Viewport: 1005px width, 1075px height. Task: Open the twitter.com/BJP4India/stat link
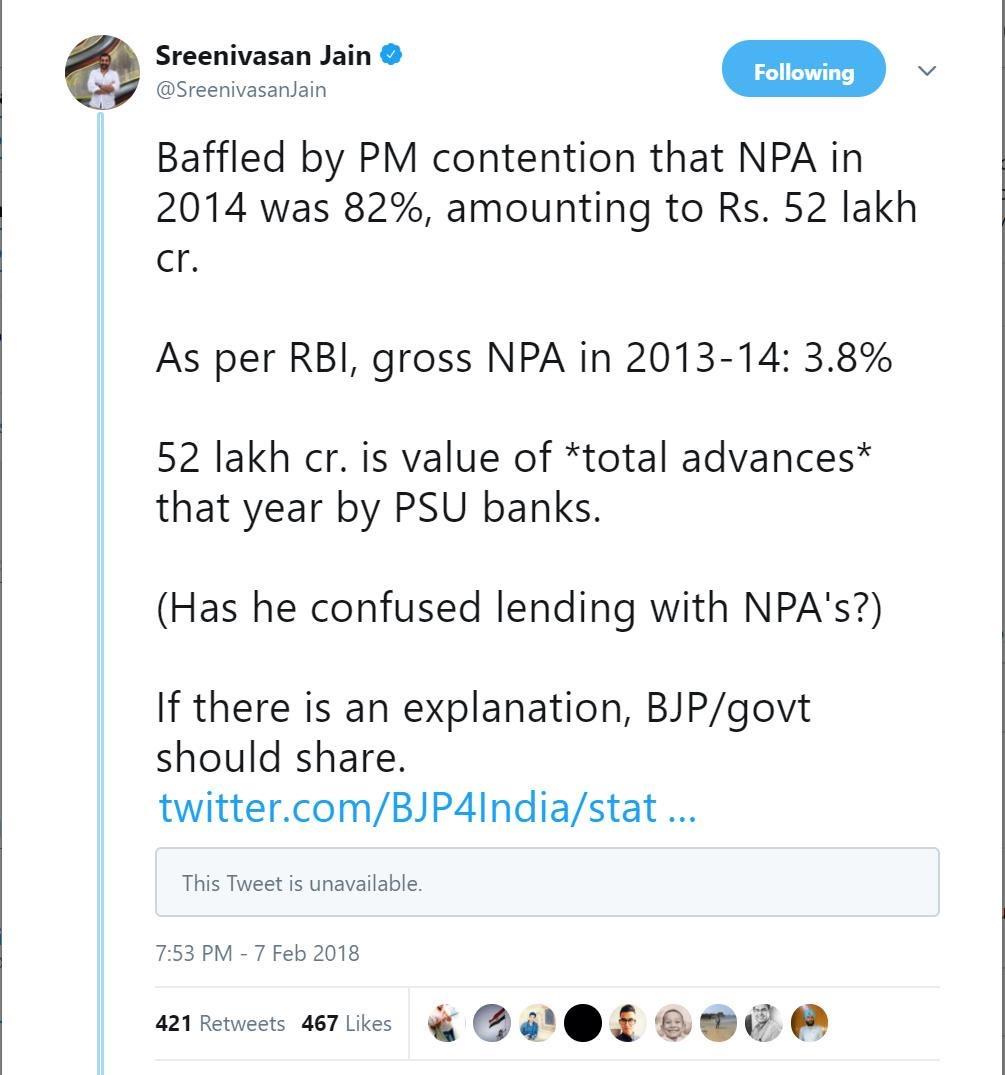point(427,807)
